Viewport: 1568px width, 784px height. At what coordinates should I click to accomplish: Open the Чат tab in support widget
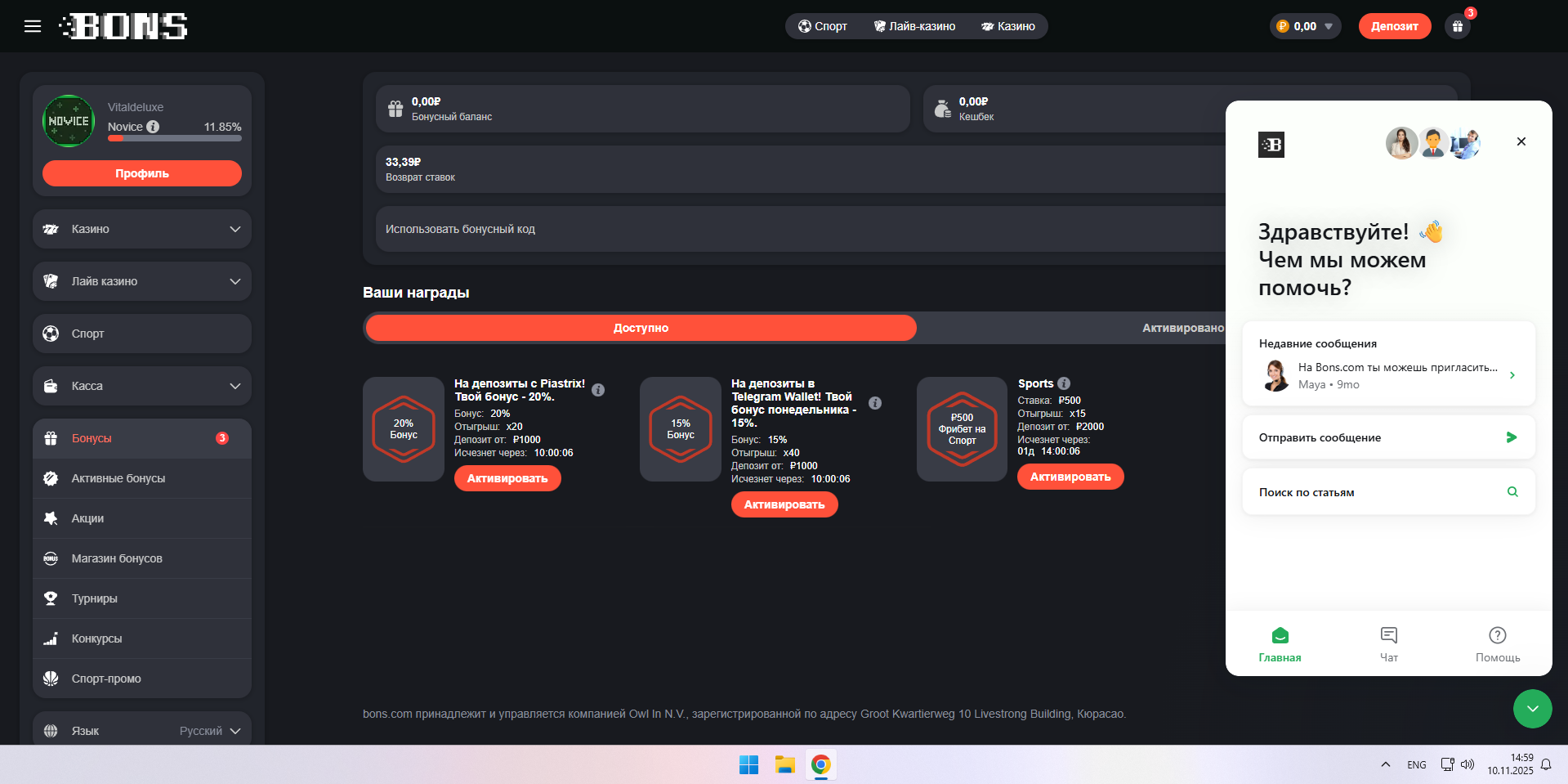(x=1388, y=644)
